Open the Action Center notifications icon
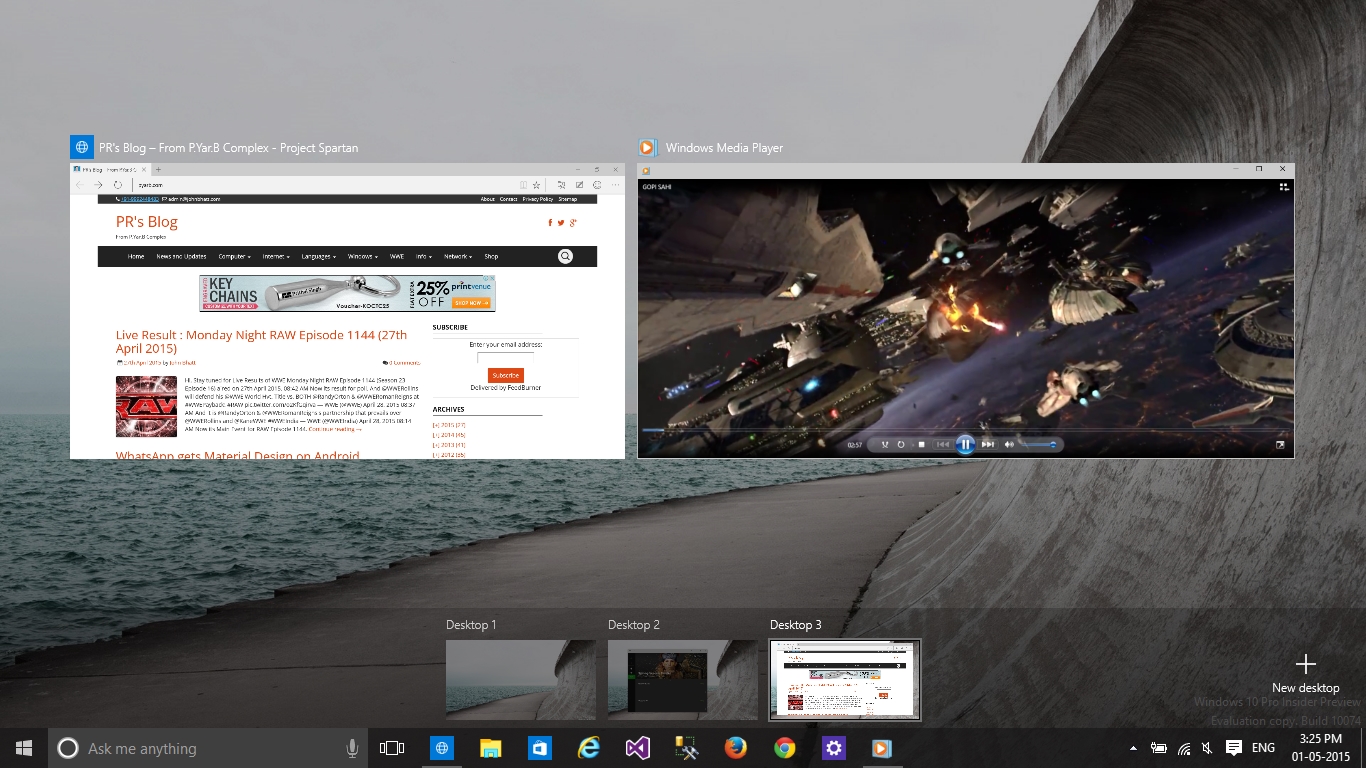 (1233, 748)
